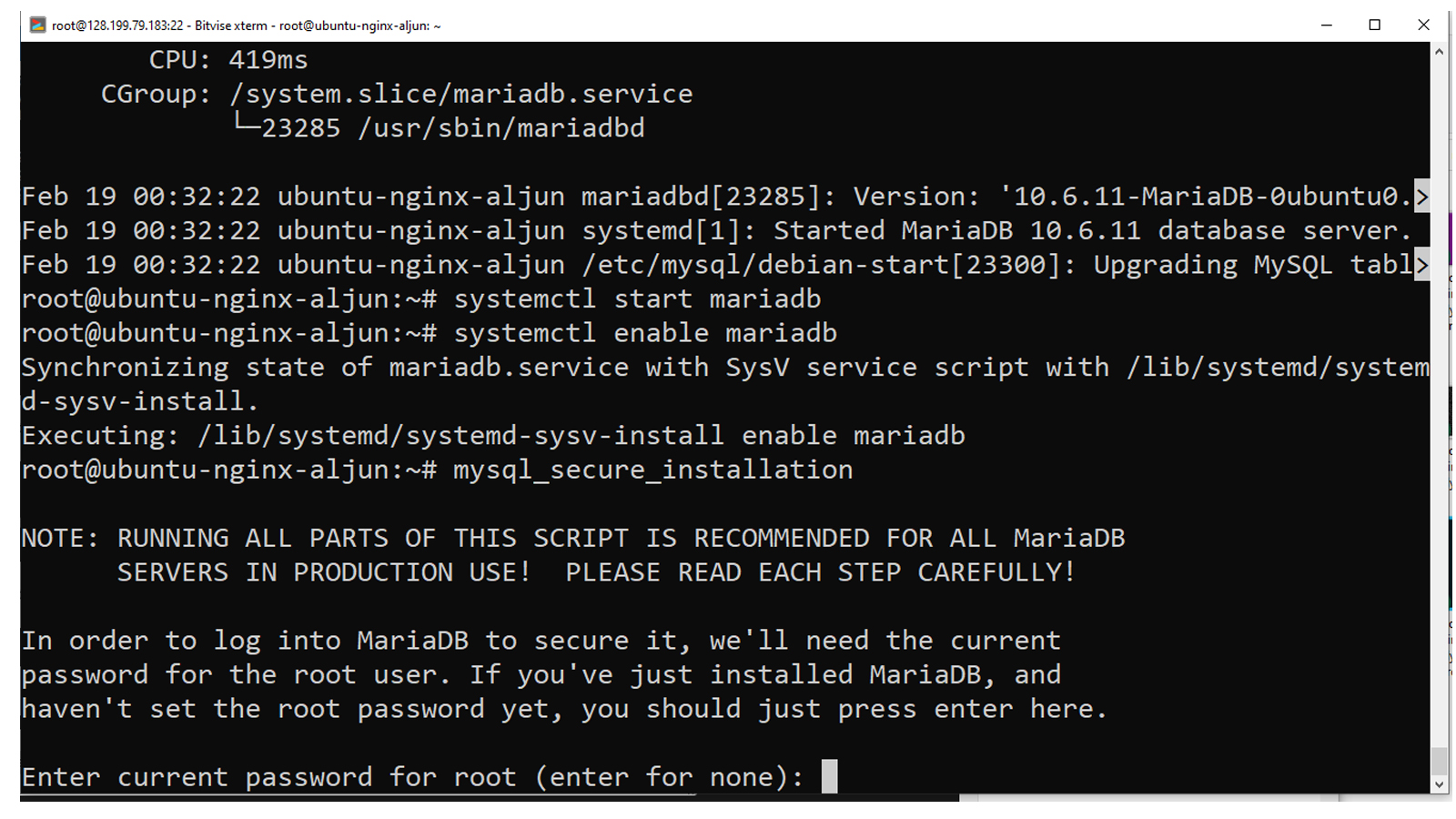Close the Bitvise xterm session window

(x=1424, y=25)
